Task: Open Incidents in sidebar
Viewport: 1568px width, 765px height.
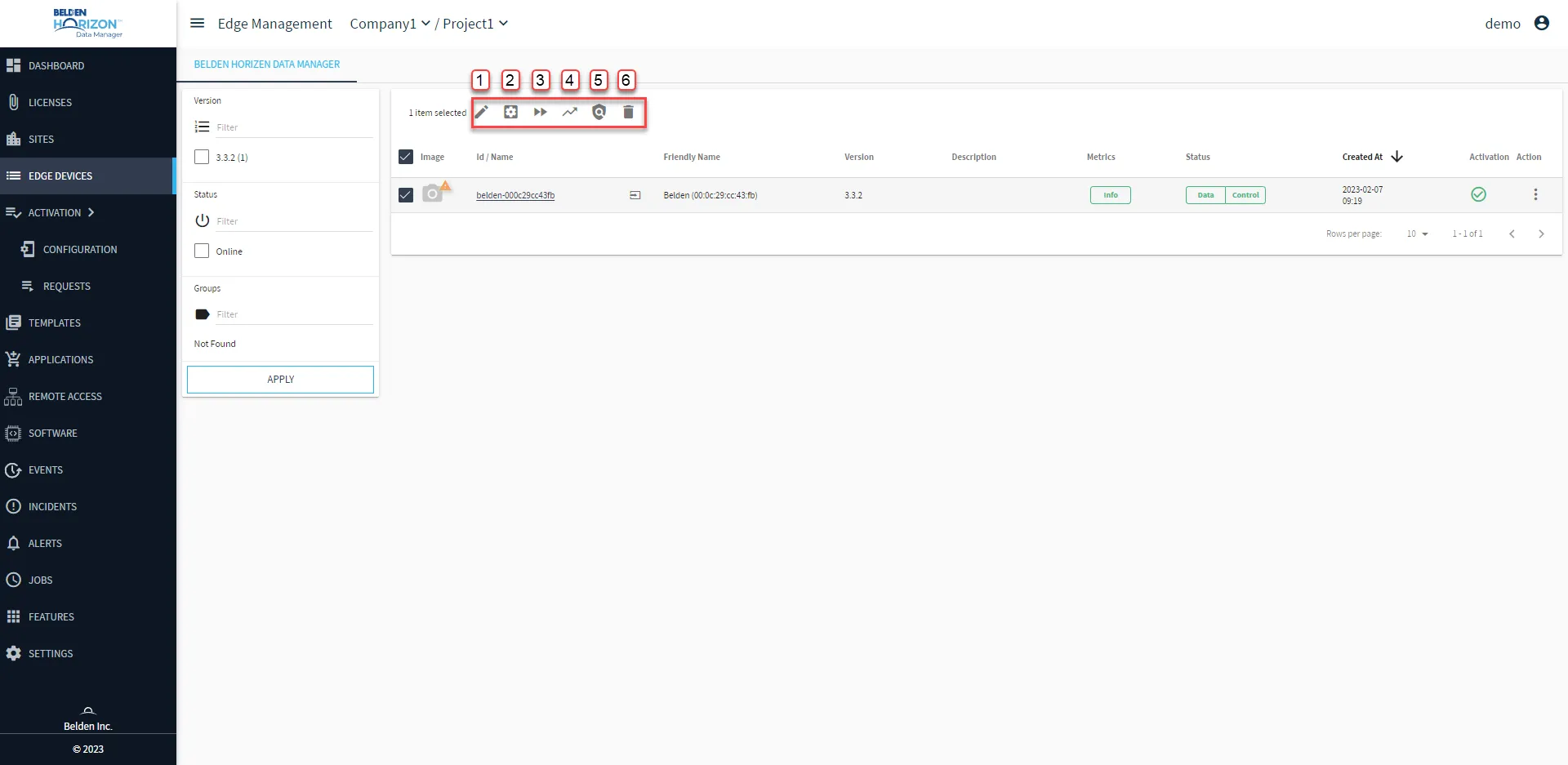Action: click(x=87, y=506)
